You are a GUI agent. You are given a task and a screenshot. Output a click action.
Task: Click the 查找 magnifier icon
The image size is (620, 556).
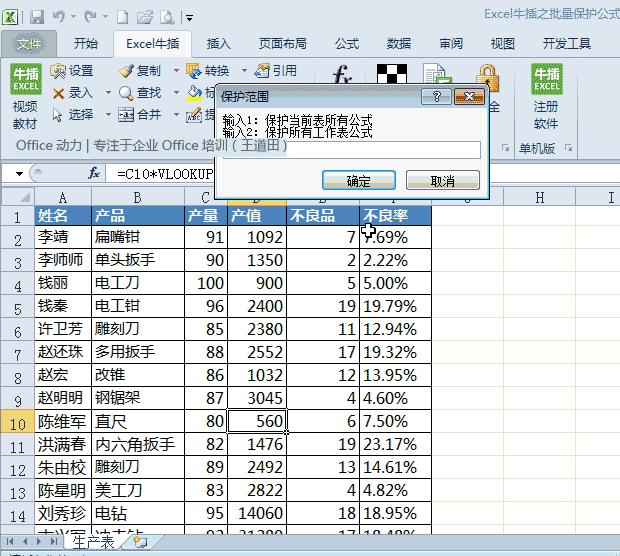126,93
